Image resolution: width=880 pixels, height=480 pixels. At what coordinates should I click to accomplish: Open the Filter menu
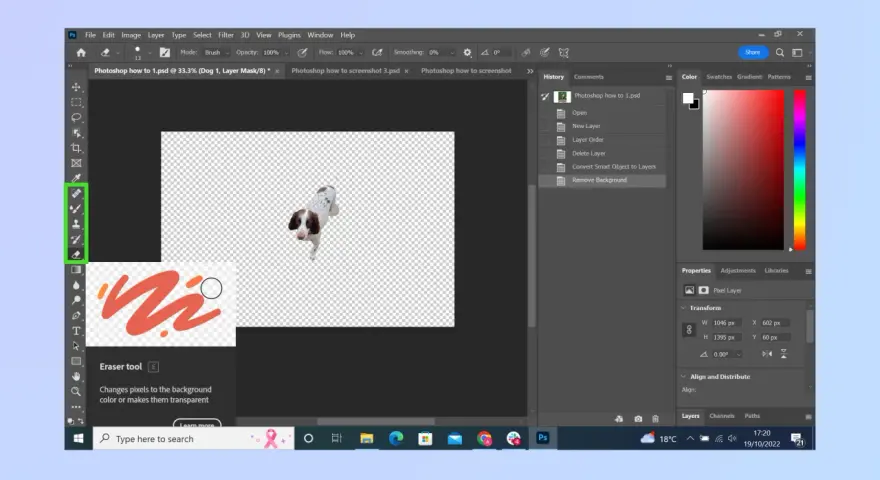click(226, 35)
